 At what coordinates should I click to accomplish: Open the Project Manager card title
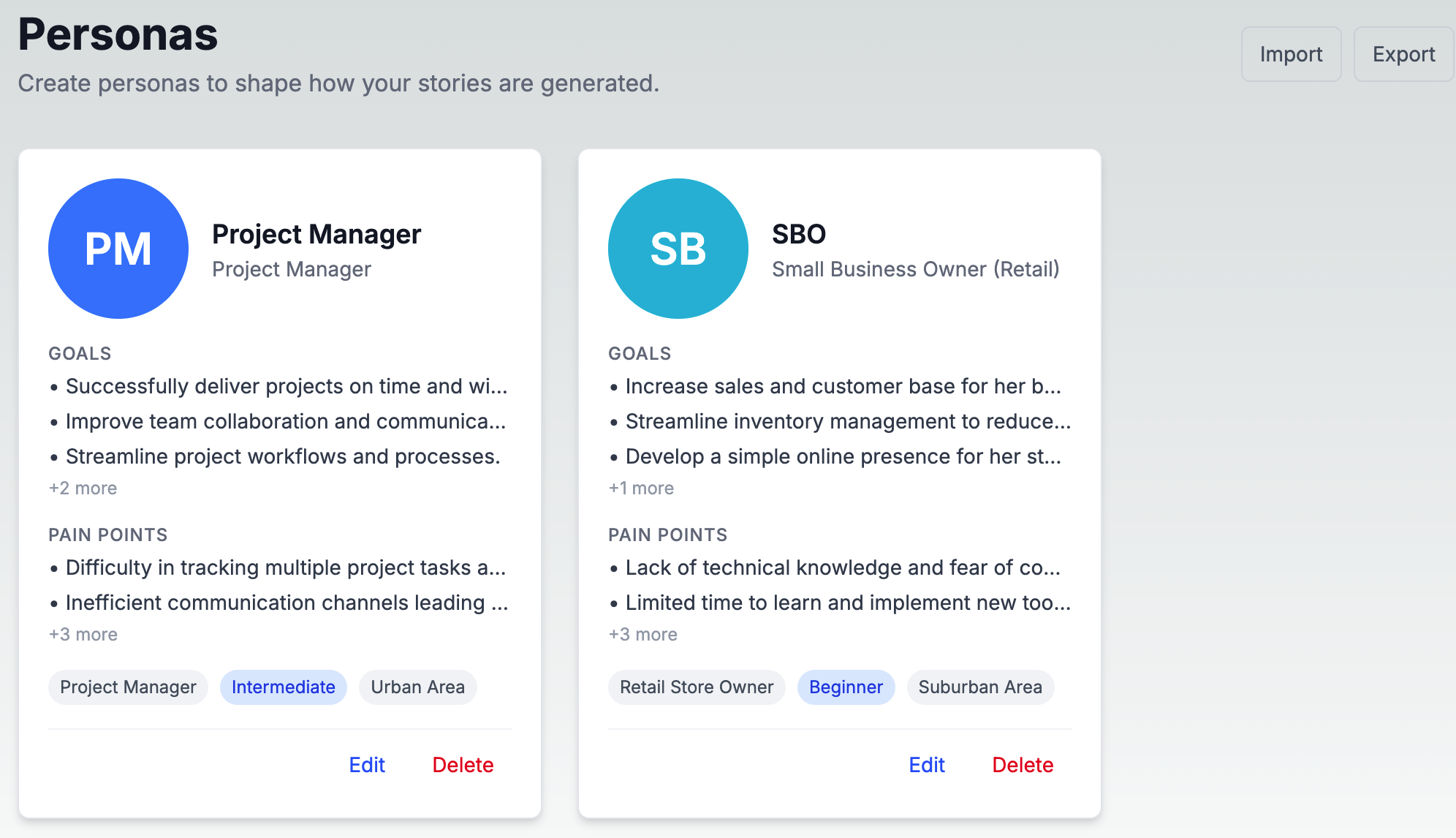[316, 234]
